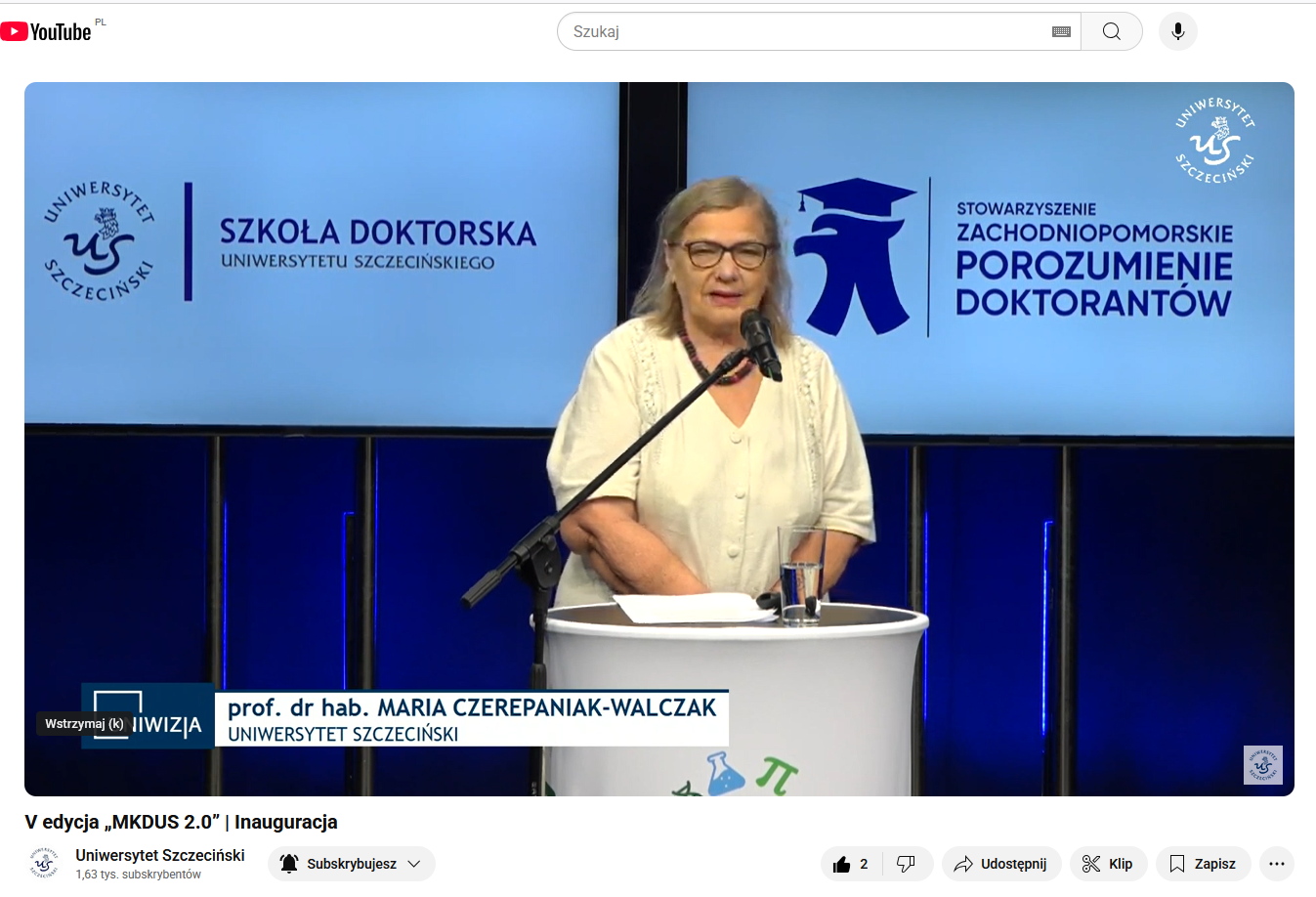This screenshot has height=897, width=1316.
Task: Start voice search with microphone icon
Action: [x=1177, y=31]
